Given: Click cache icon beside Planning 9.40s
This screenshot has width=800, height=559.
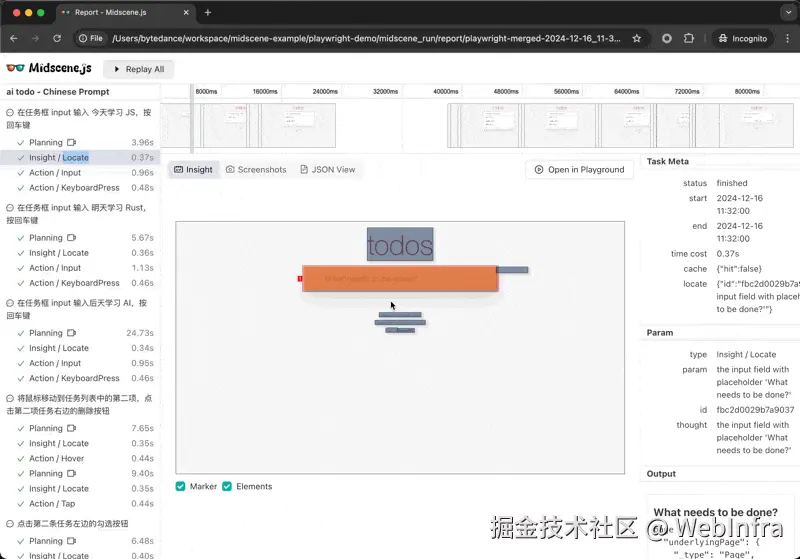Looking at the screenshot, I should click(71, 473).
